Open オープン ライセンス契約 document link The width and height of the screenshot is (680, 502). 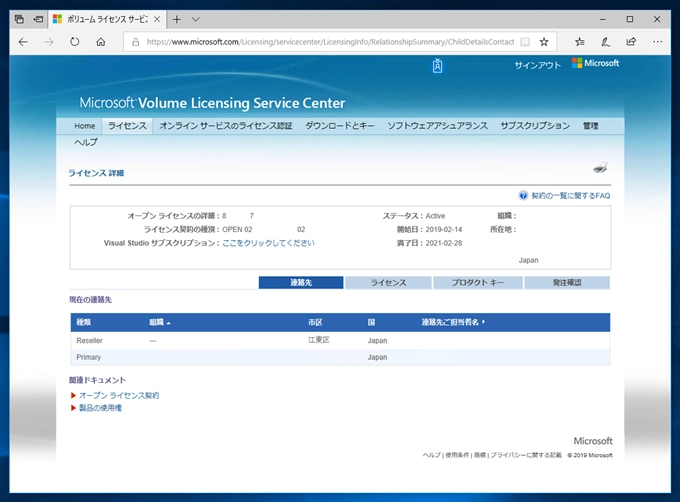[119, 395]
